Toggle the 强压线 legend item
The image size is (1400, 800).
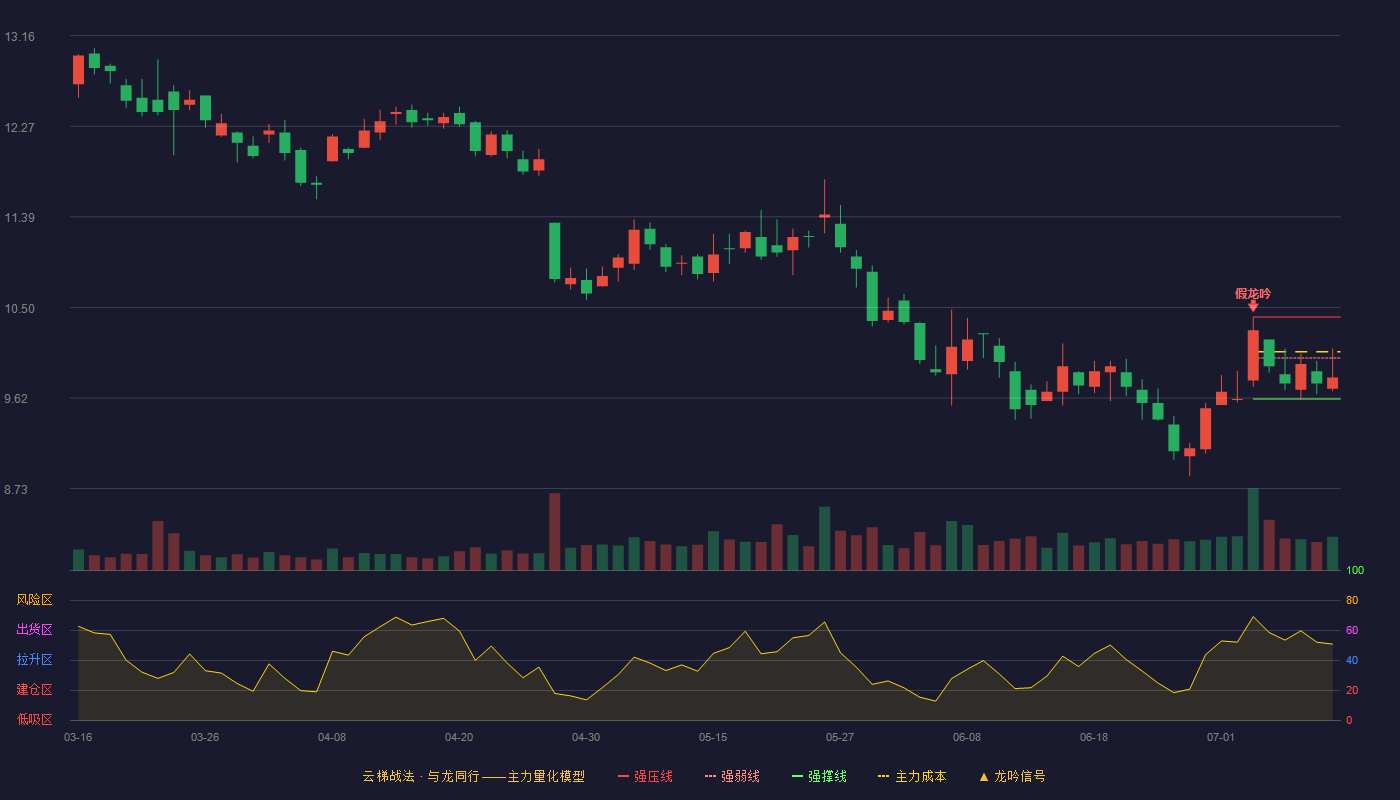tap(645, 776)
